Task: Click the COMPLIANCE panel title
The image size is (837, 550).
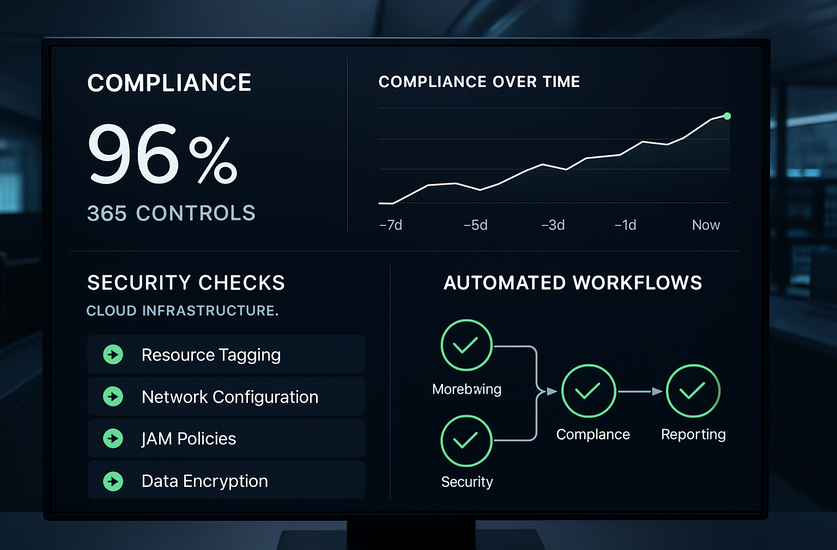Action: [169, 83]
